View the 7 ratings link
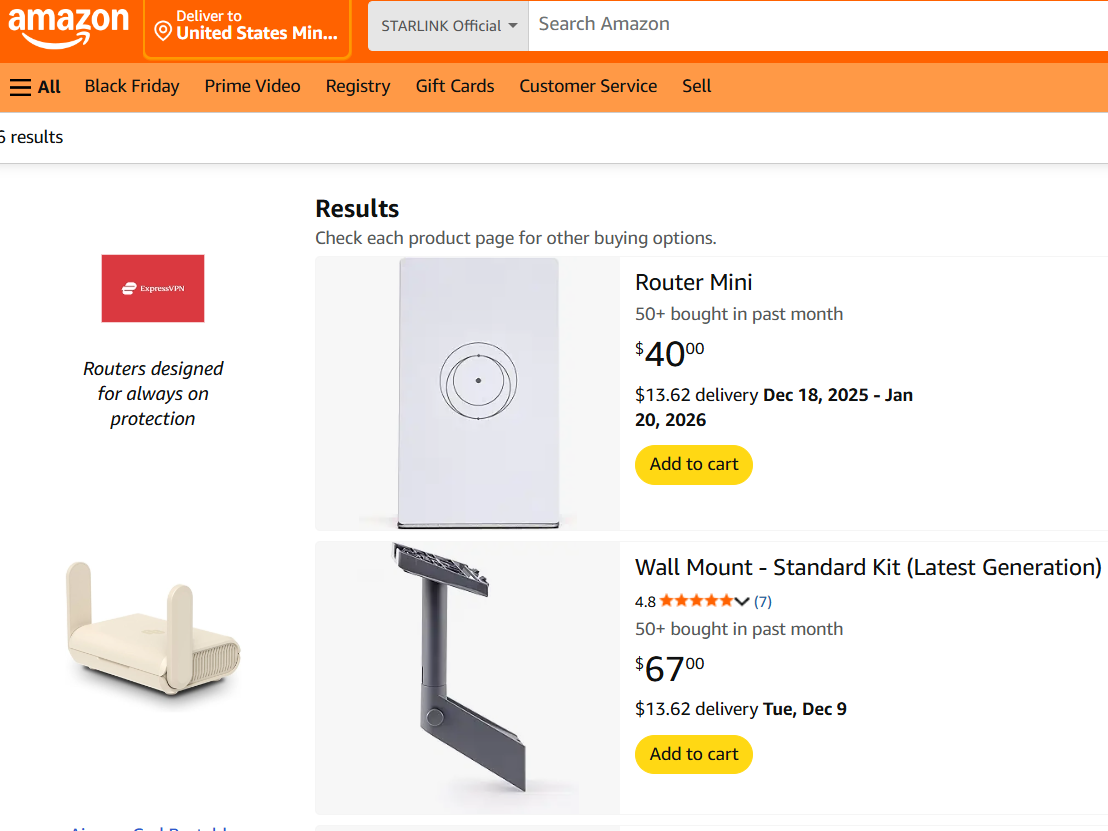1108x831 pixels. pos(763,601)
